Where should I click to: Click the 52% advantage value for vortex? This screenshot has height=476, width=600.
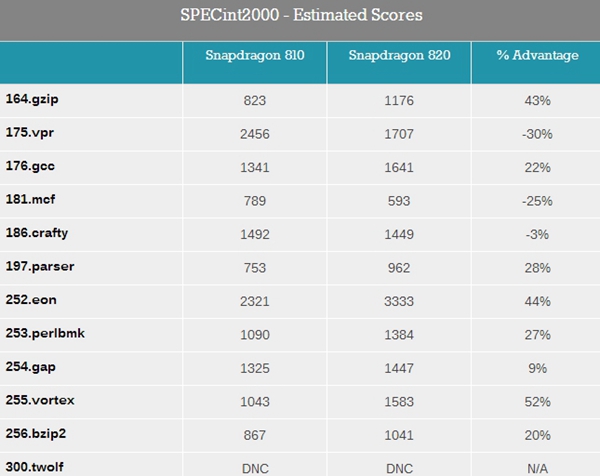click(537, 401)
